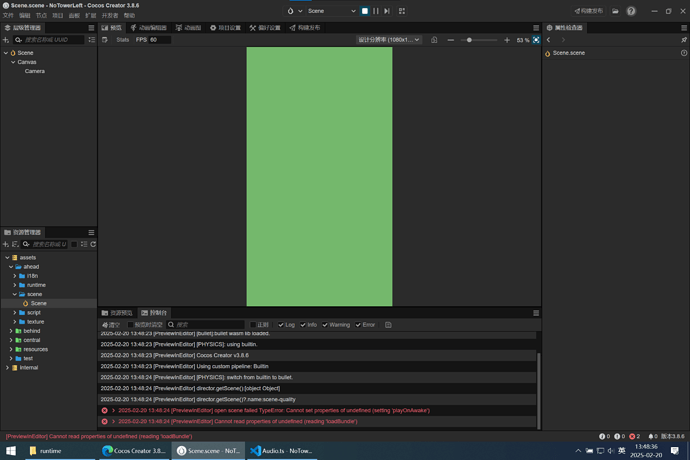Uncheck the Error filter checkbox
This screenshot has height=460, width=690.
358,325
